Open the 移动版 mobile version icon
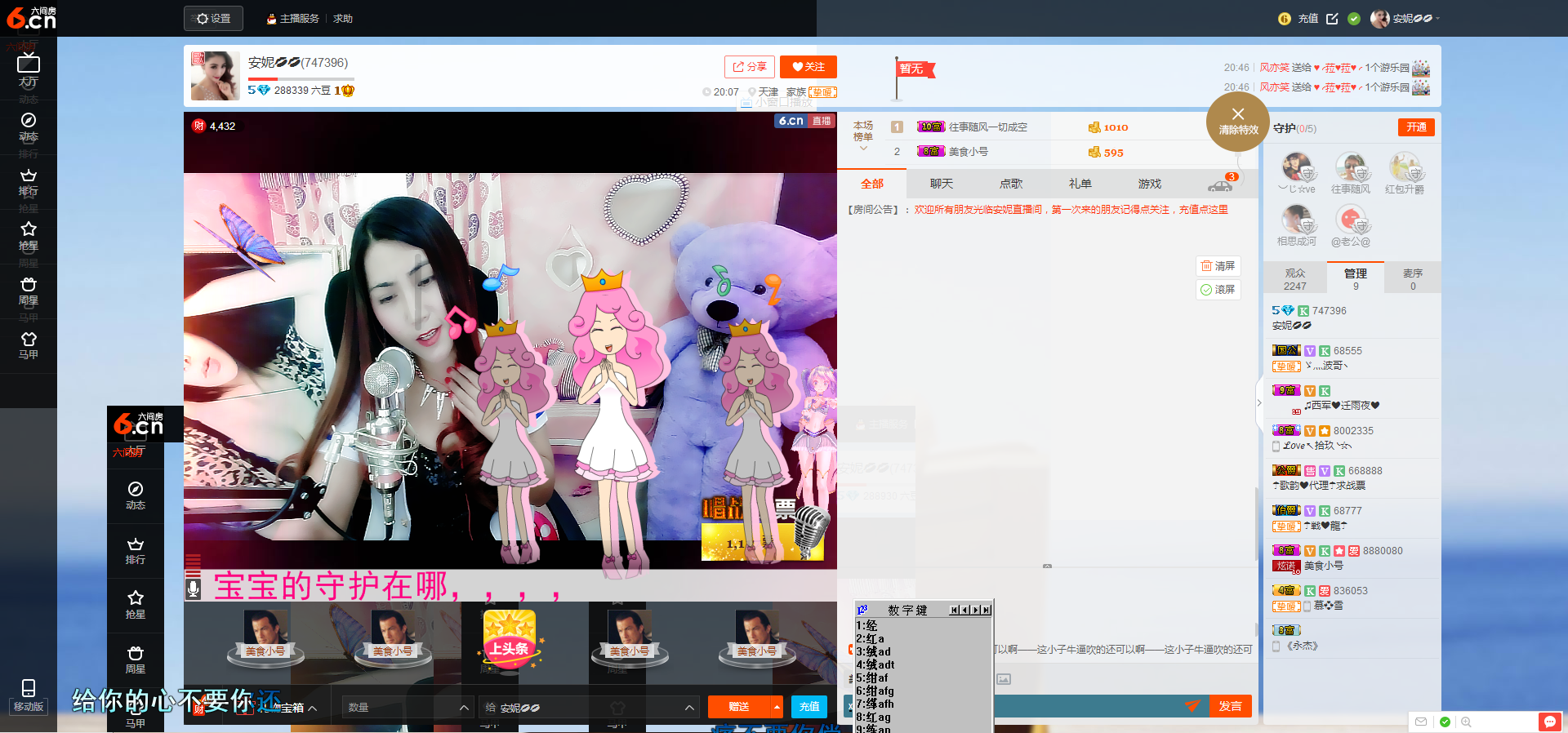This screenshot has height=733, width=1568. pyautogui.click(x=29, y=696)
